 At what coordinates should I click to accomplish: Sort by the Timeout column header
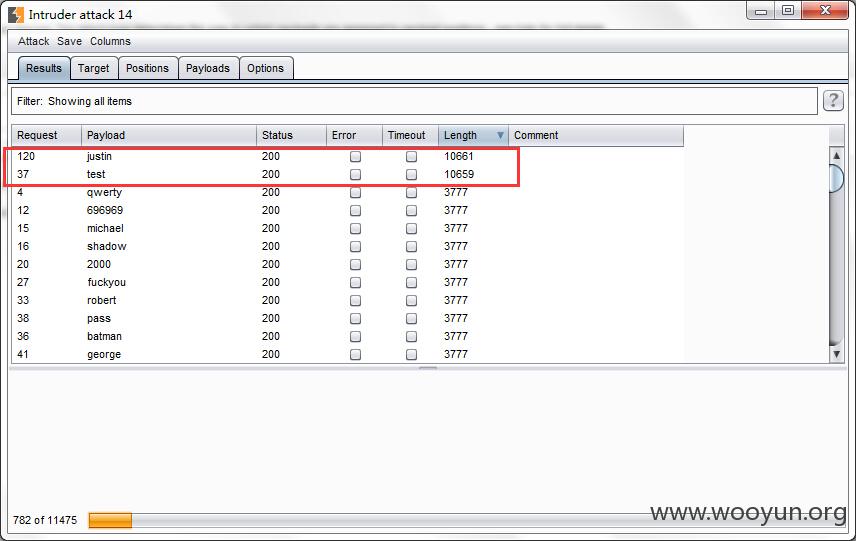coord(410,135)
